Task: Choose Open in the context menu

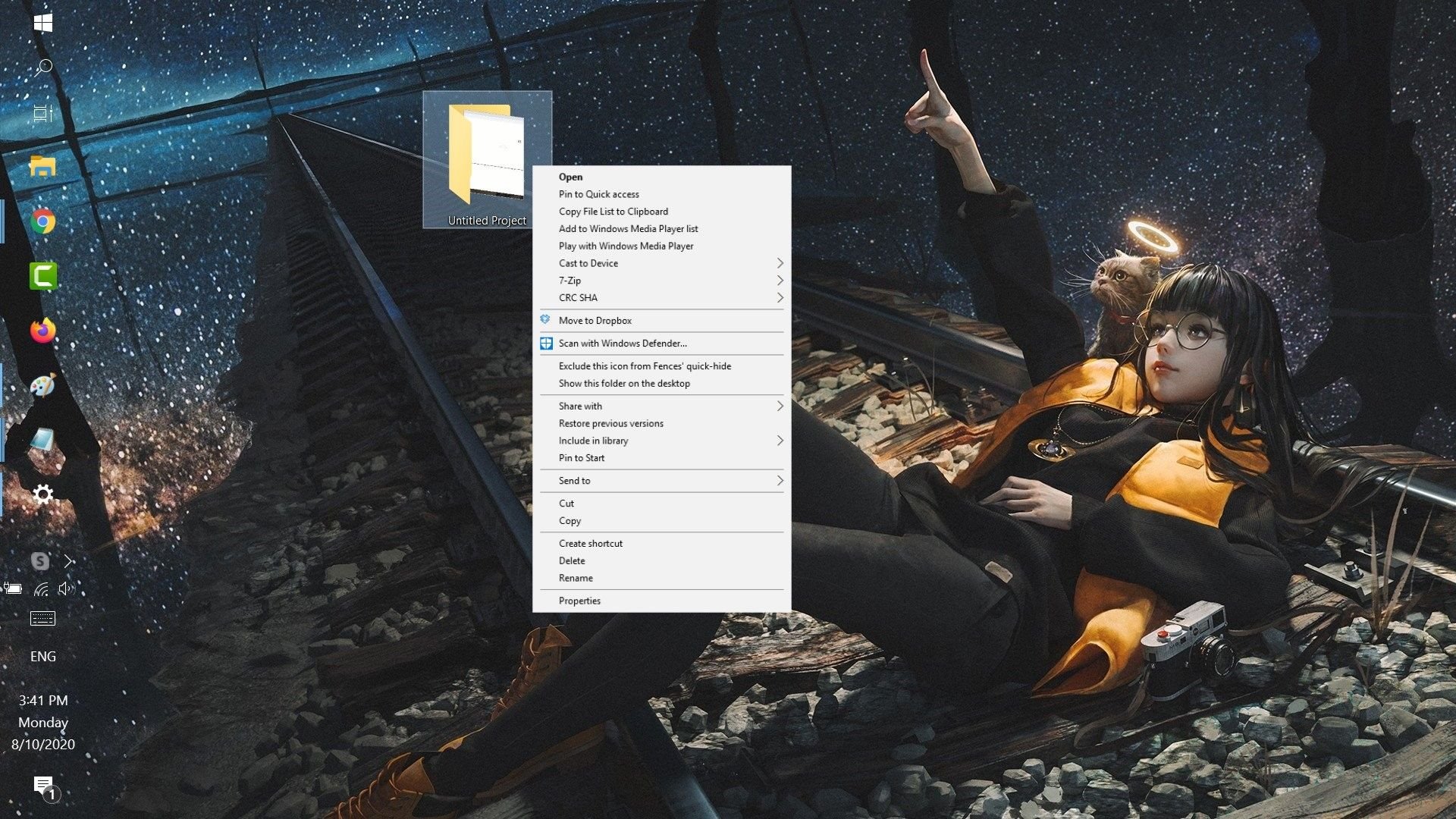Action: [662, 177]
